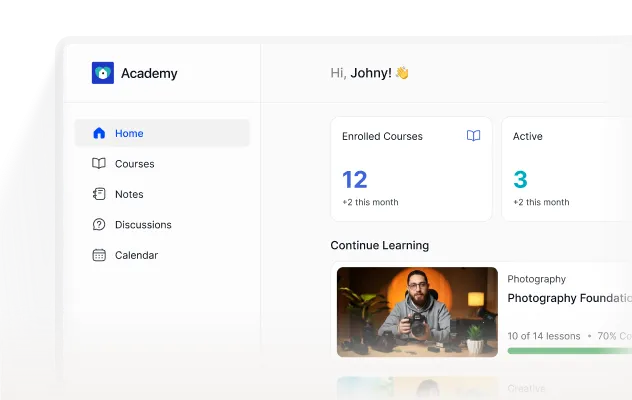Click the waving hand emoji
This screenshot has height=400, width=632.
pos(402,73)
